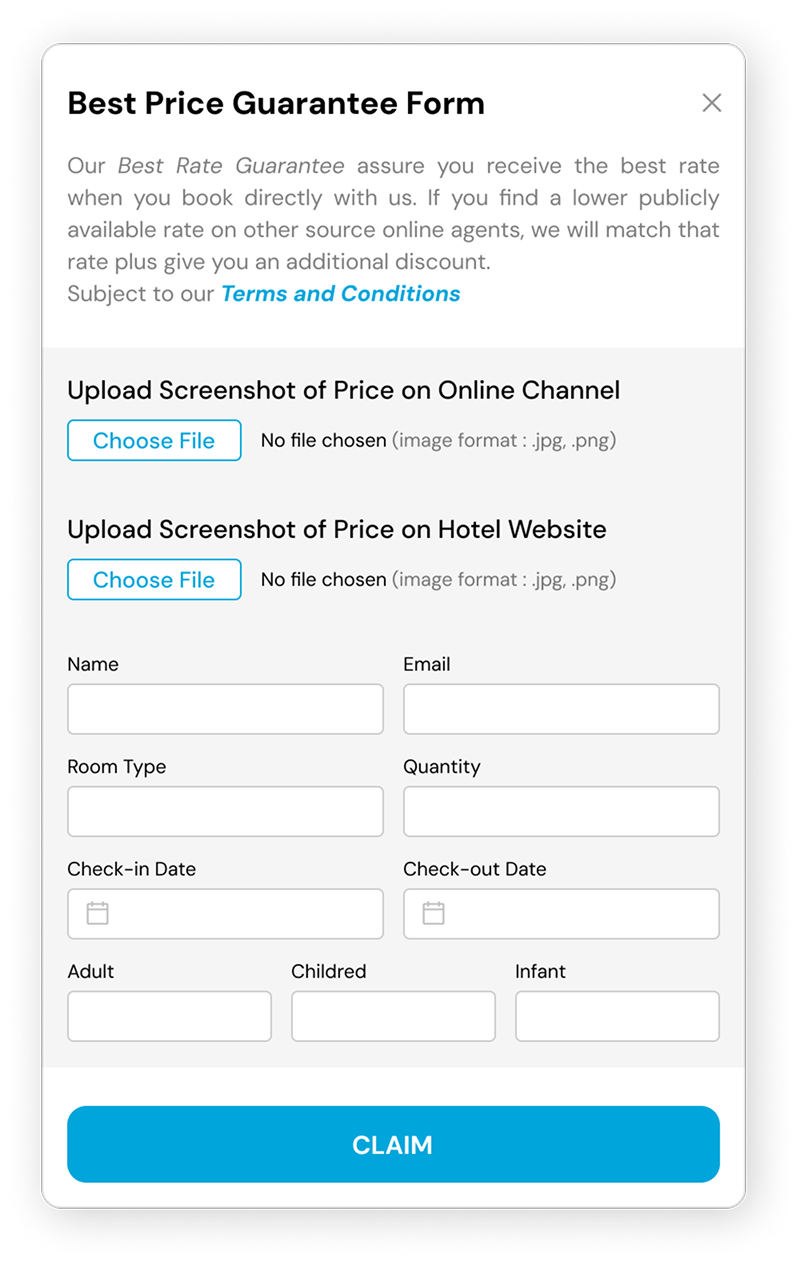Open the Check-out Date field
This screenshot has height=1262, width=800.
click(561, 914)
